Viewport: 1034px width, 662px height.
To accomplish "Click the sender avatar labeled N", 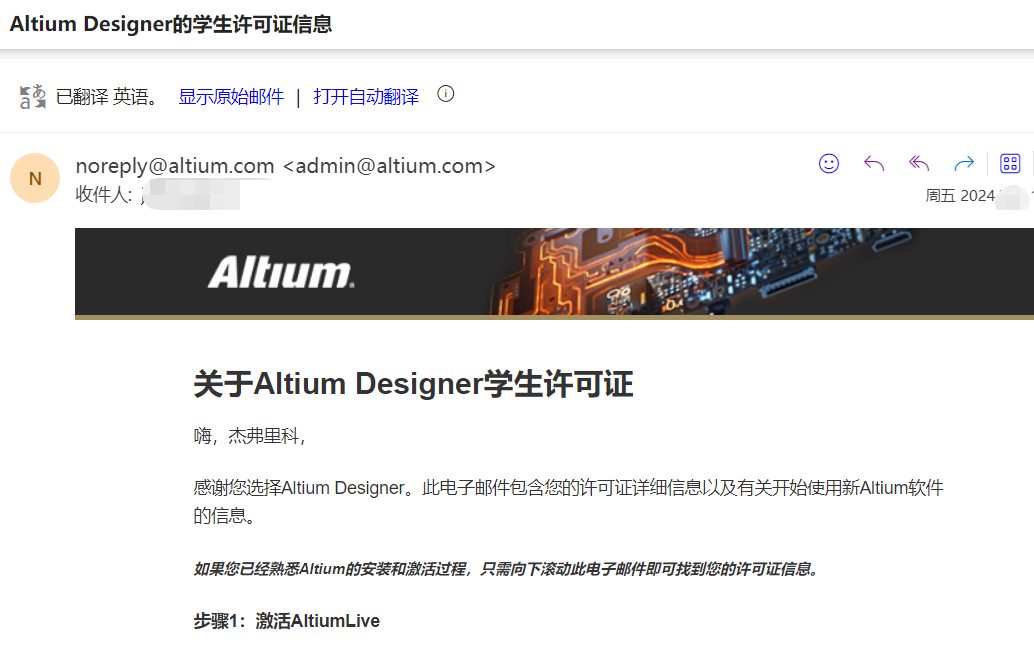I will click(35, 178).
